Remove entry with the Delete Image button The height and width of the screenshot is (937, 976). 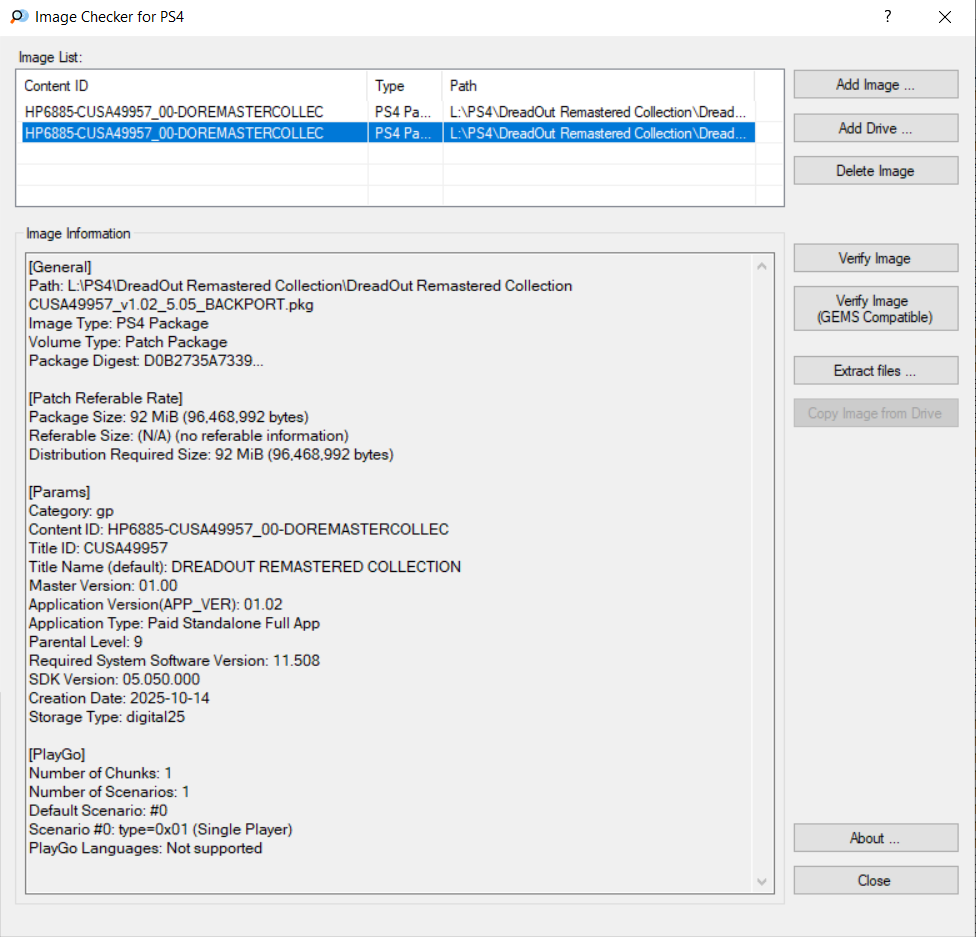(875, 171)
